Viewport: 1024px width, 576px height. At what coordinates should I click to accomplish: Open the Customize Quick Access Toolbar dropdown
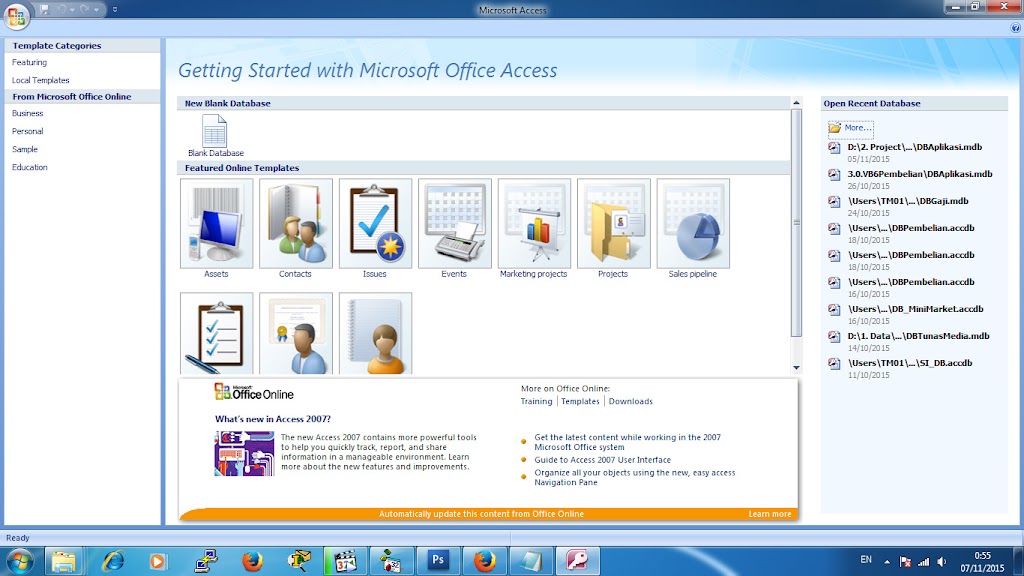point(115,9)
